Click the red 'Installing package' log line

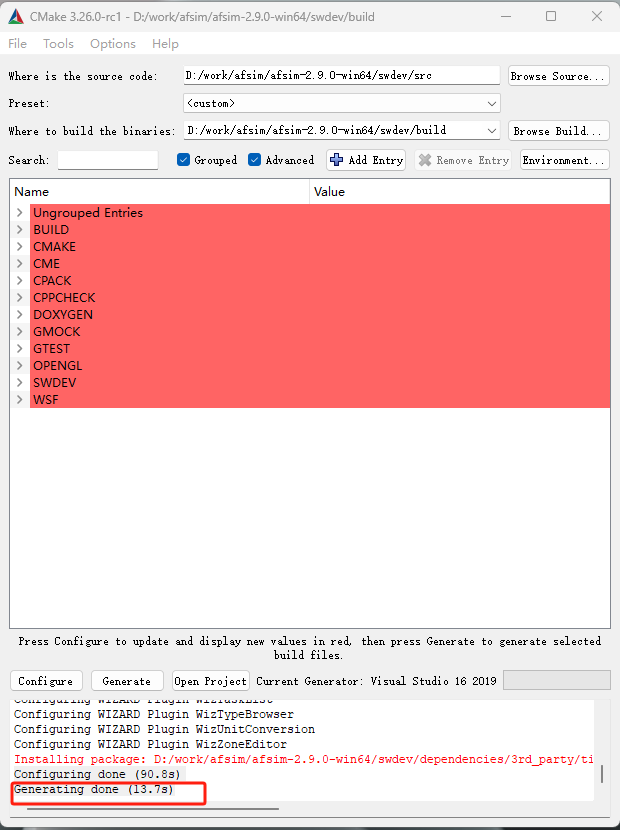303,759
